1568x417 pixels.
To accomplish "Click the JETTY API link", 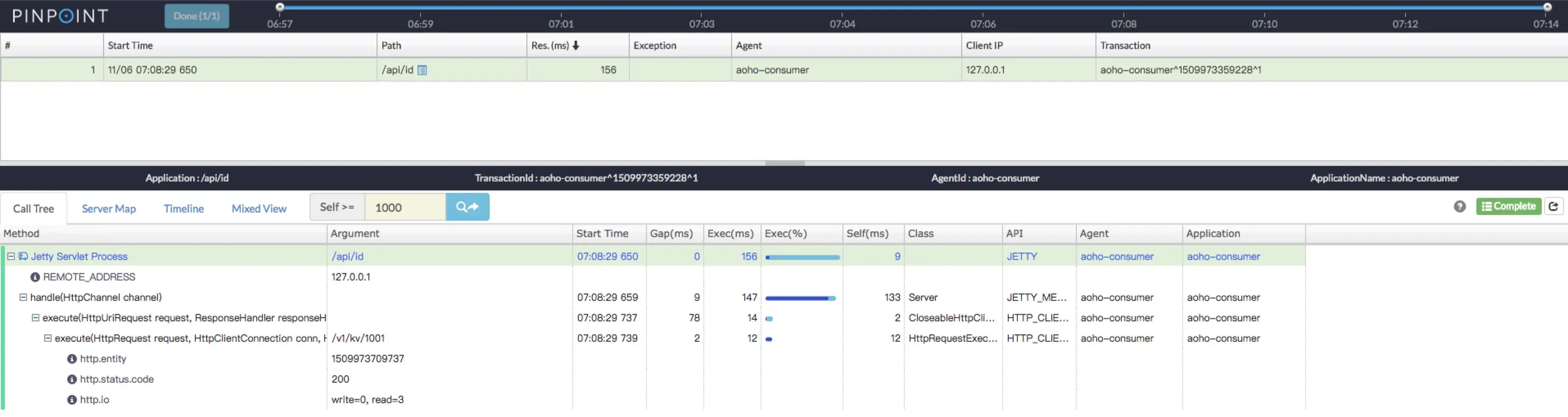I will click(1022, 256).
